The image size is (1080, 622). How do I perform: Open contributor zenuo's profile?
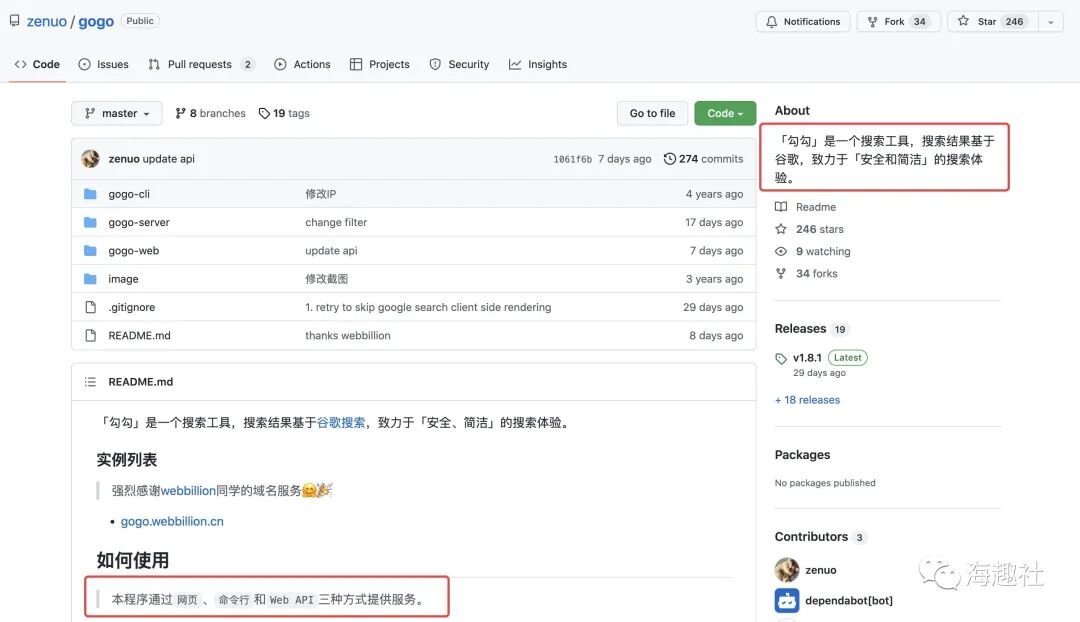[x=820, y=570]
